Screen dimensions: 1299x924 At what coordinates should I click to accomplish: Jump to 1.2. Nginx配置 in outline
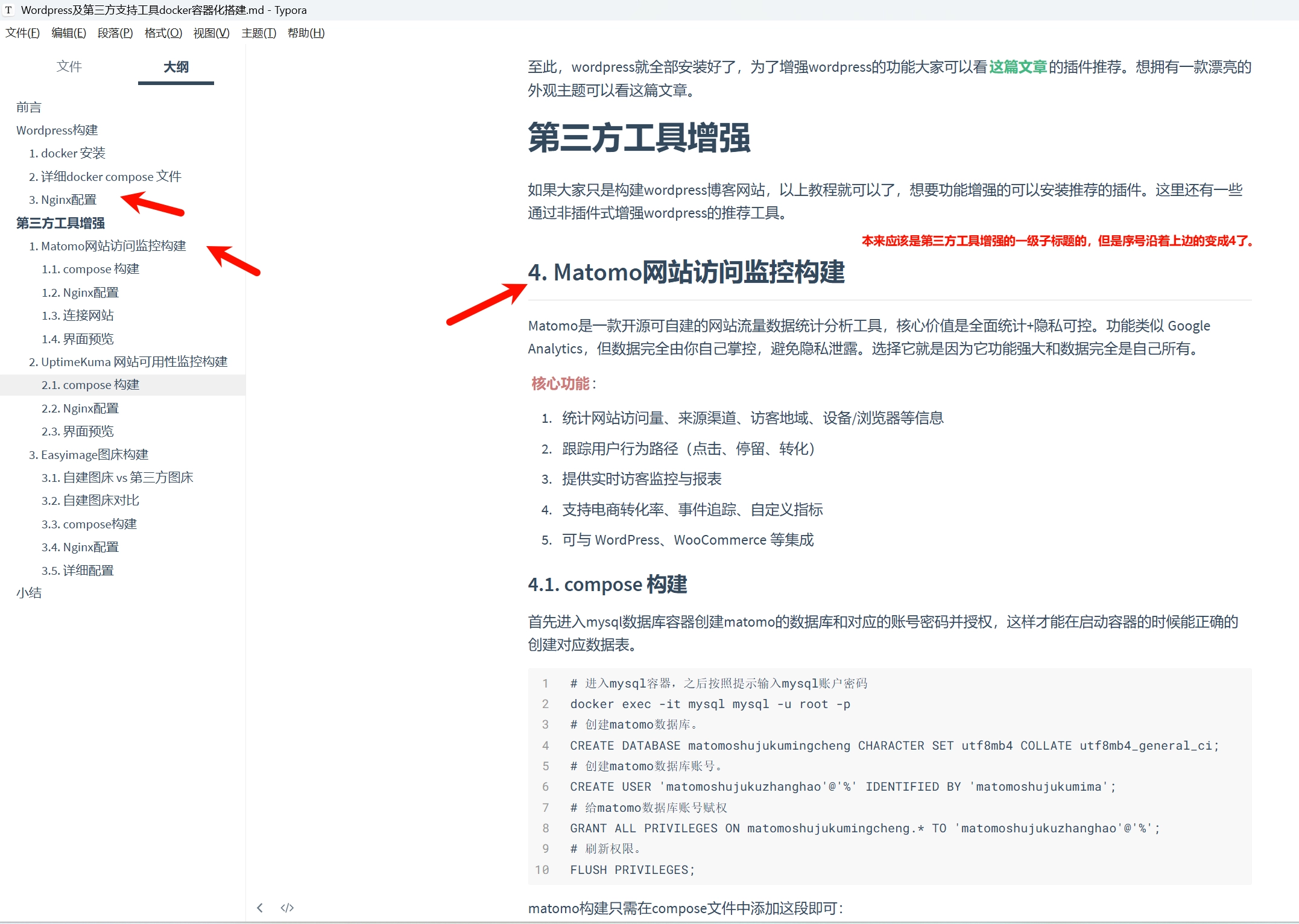tap(80, 293)
